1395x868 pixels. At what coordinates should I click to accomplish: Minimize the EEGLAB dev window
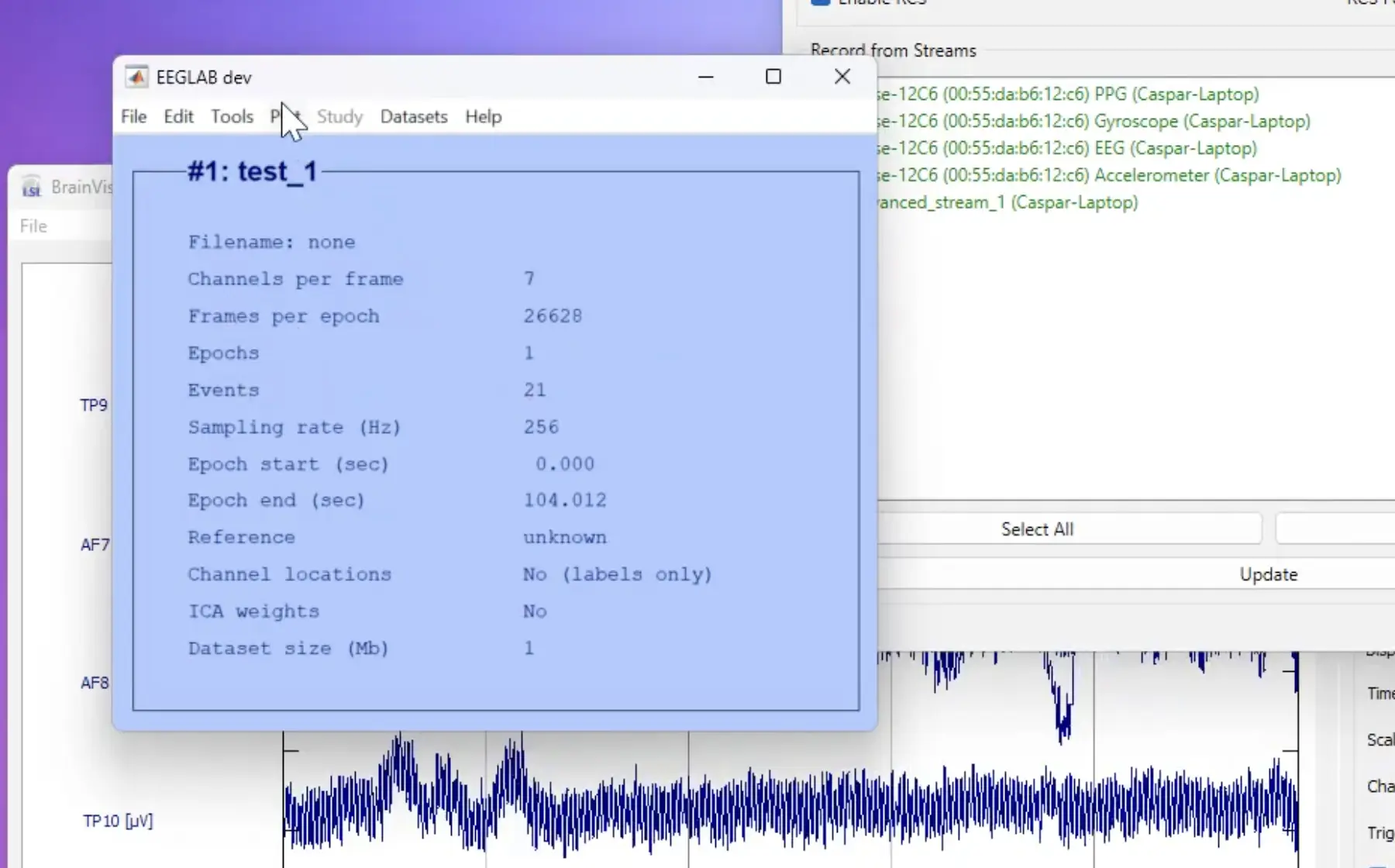point(705,77)
